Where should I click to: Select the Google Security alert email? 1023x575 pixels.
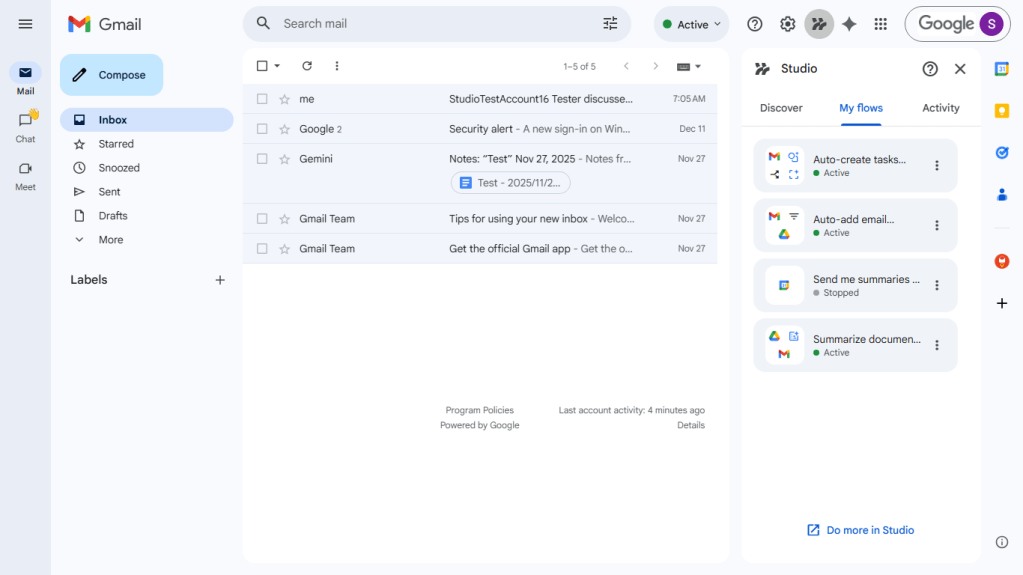point(262,129)
